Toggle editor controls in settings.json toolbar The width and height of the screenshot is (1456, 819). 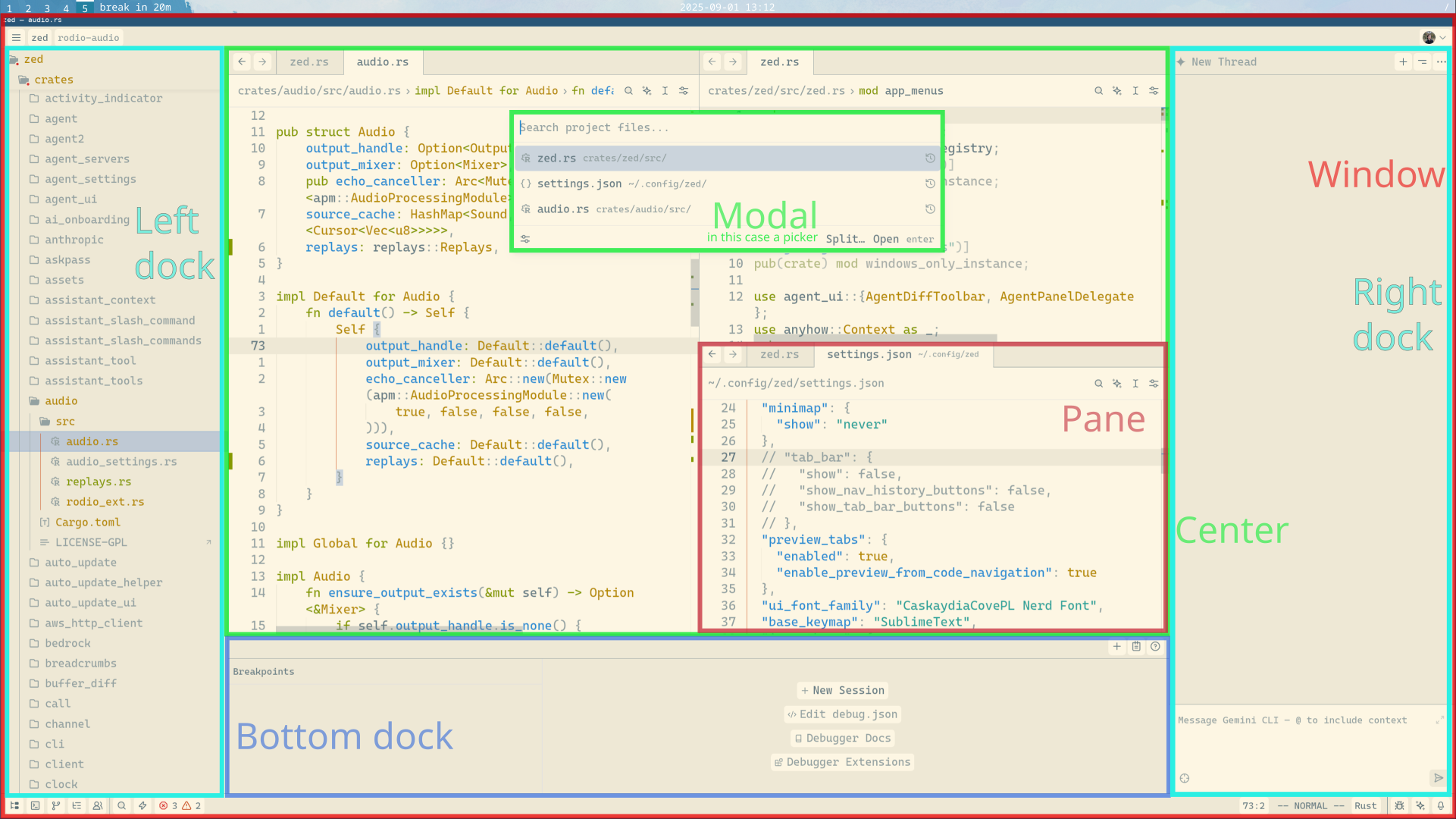pos(1154,384)
